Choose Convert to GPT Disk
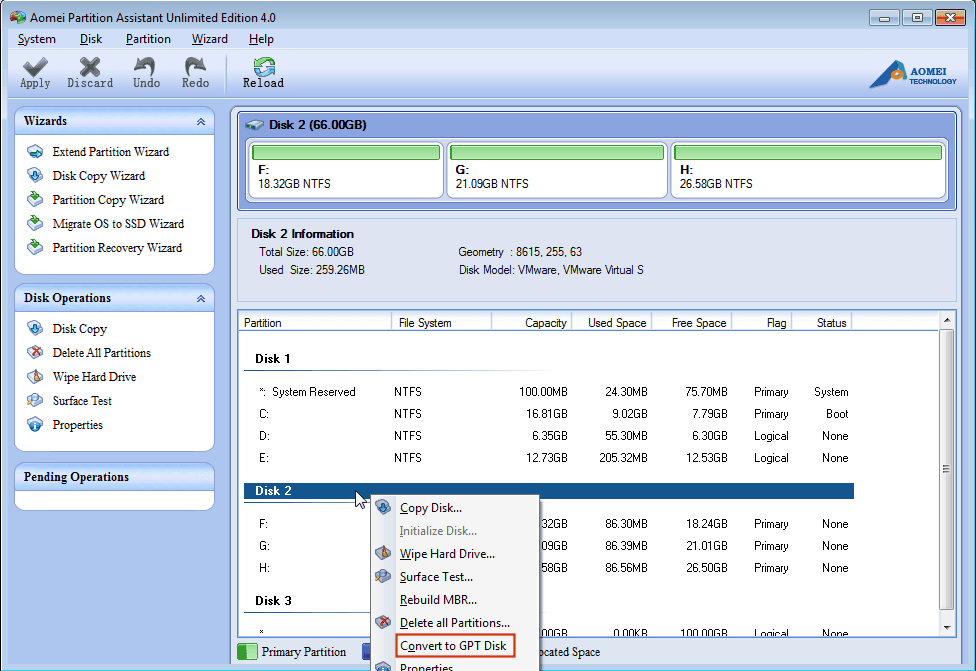Screen dimensions: 976x671 454,646
